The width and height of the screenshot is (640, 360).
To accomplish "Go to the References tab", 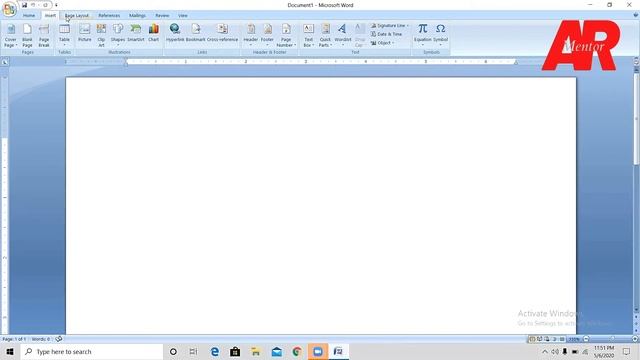I will pyautogui.click(x=109, y=16).
